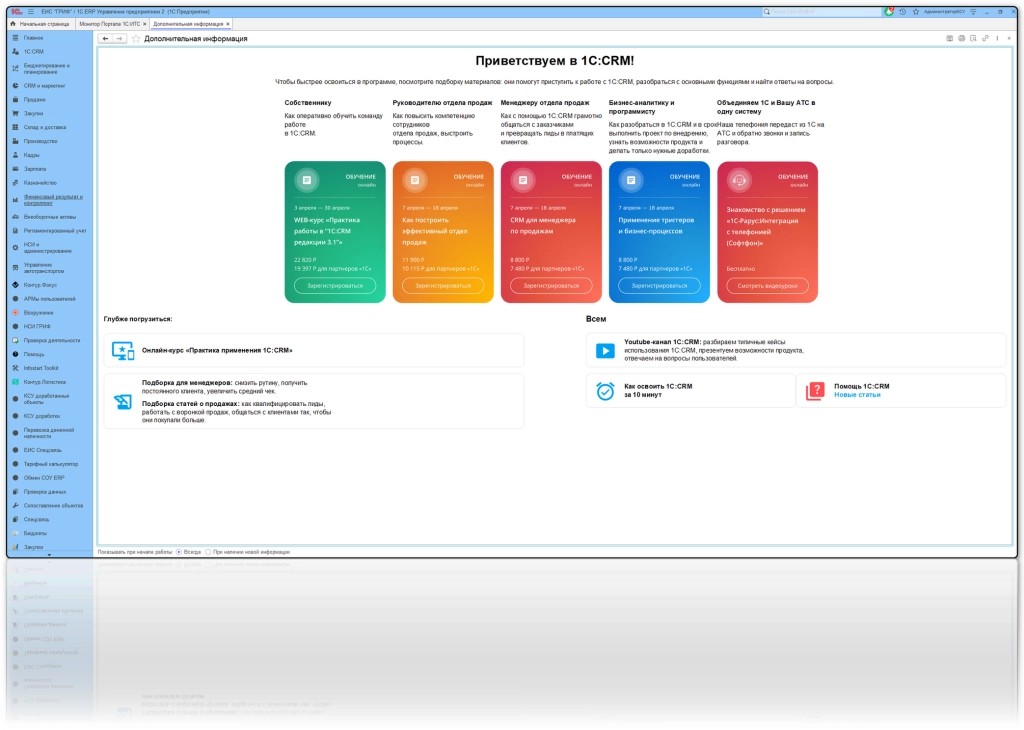Image resolution: width=1024 pixels, height=730 pixels.
Task: Open the service settings menu icon
Action: tap(973, 12)
